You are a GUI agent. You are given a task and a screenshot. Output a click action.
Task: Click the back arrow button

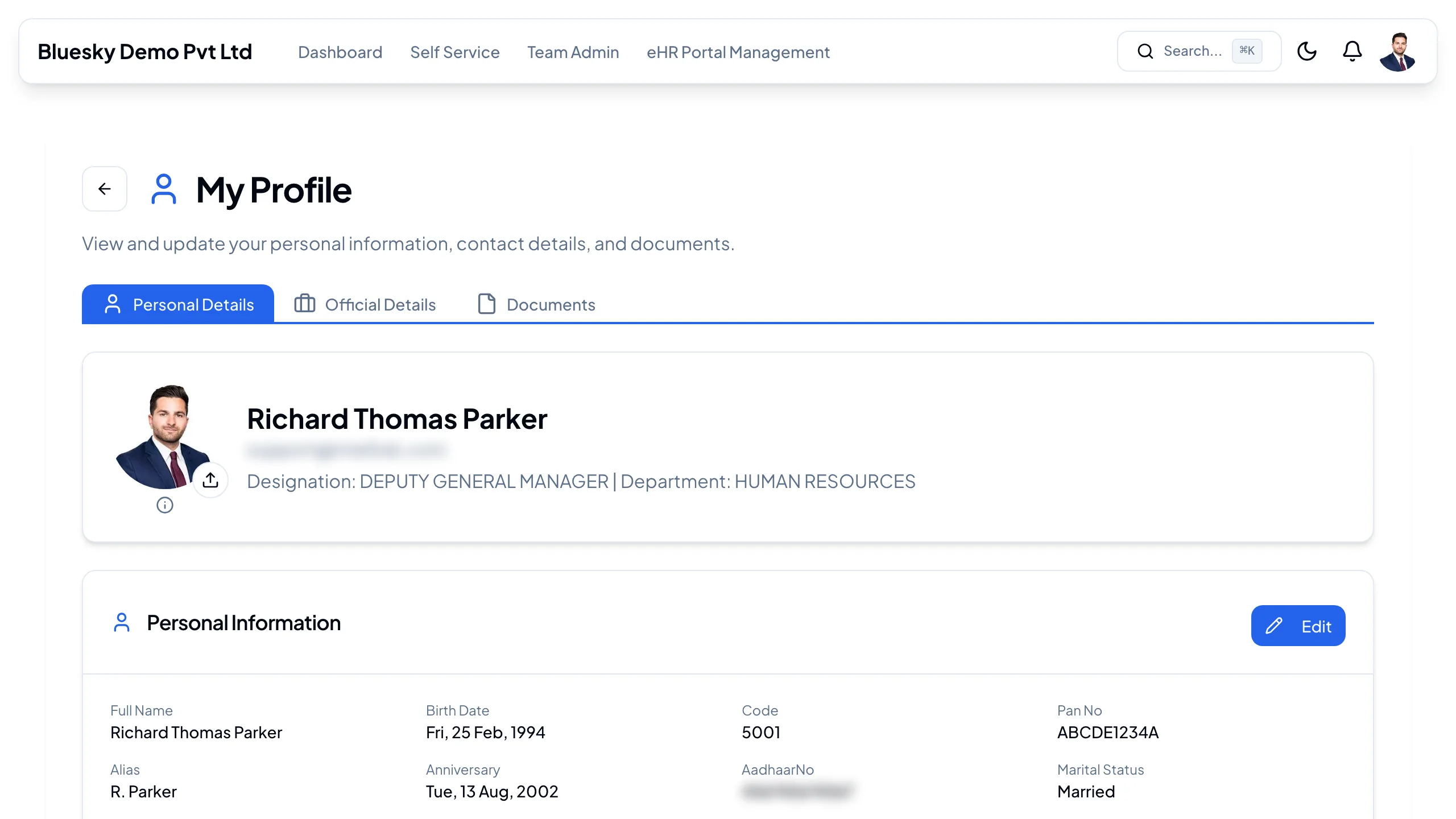105,189
